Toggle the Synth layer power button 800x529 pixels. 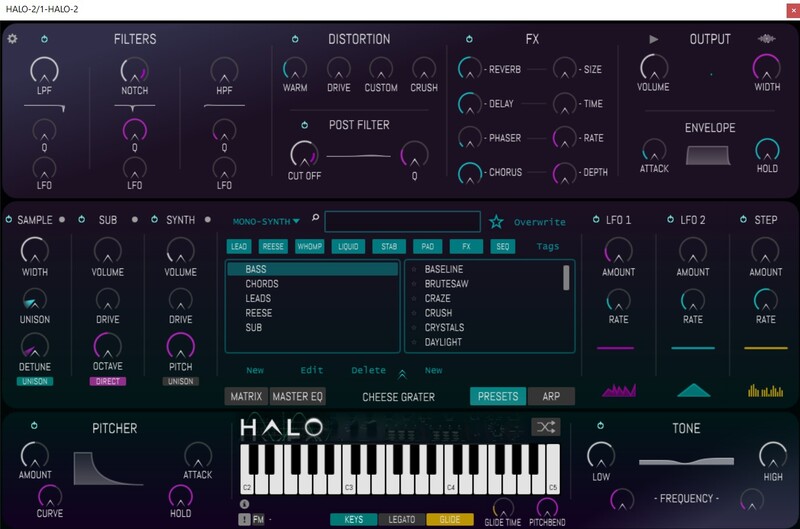click(x=155, y=219)
